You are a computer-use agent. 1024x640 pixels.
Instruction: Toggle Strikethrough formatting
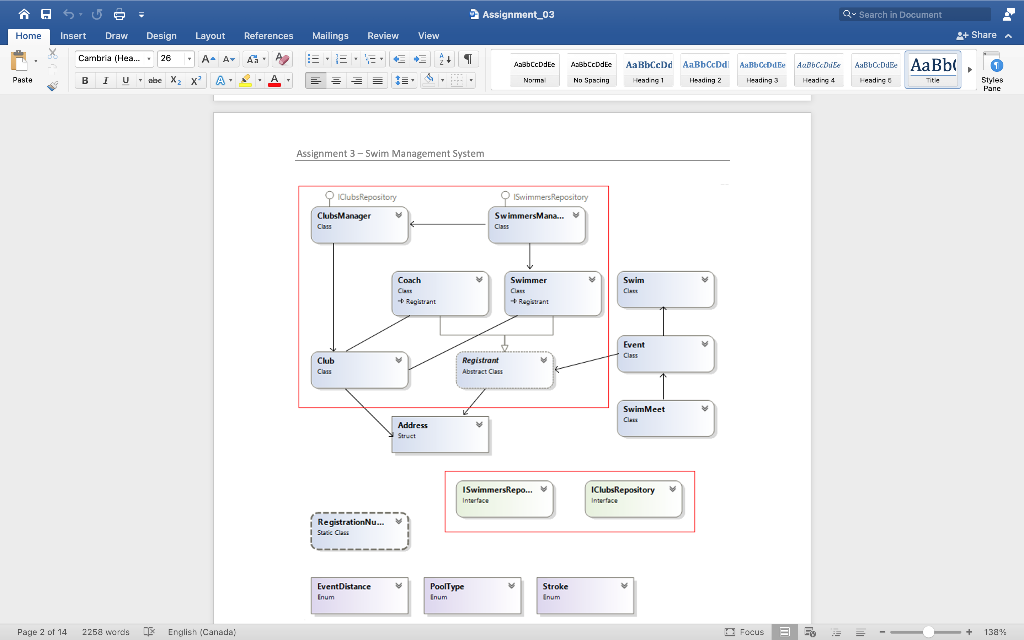(x=155, y=80)
